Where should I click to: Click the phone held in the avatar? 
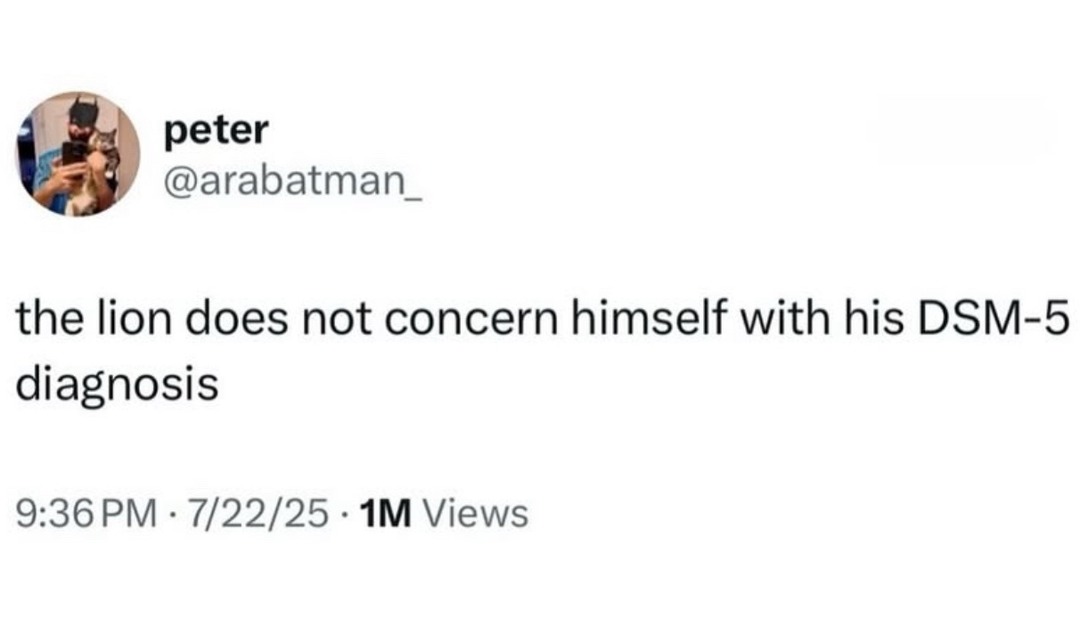(x=73, y=154)
